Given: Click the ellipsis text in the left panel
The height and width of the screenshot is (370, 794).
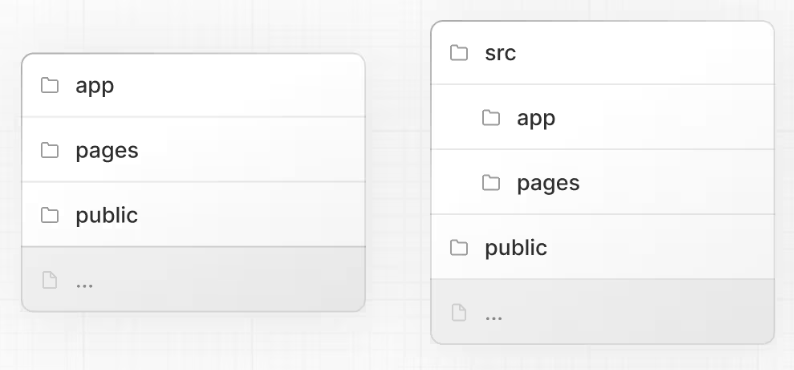Looking at the screenshot, I should [x=84, y=285].
